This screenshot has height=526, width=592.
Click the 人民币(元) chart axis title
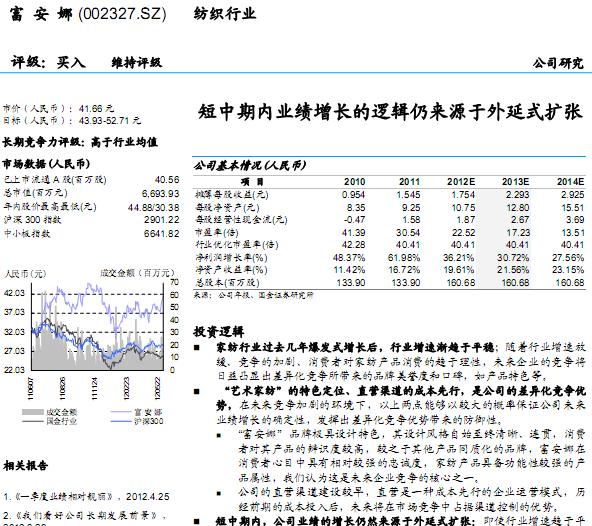pos(25,273)
